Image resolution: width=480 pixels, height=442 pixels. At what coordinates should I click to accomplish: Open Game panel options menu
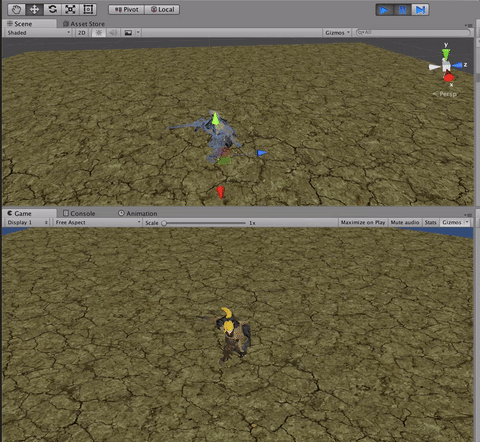click(x=469, y=215)
